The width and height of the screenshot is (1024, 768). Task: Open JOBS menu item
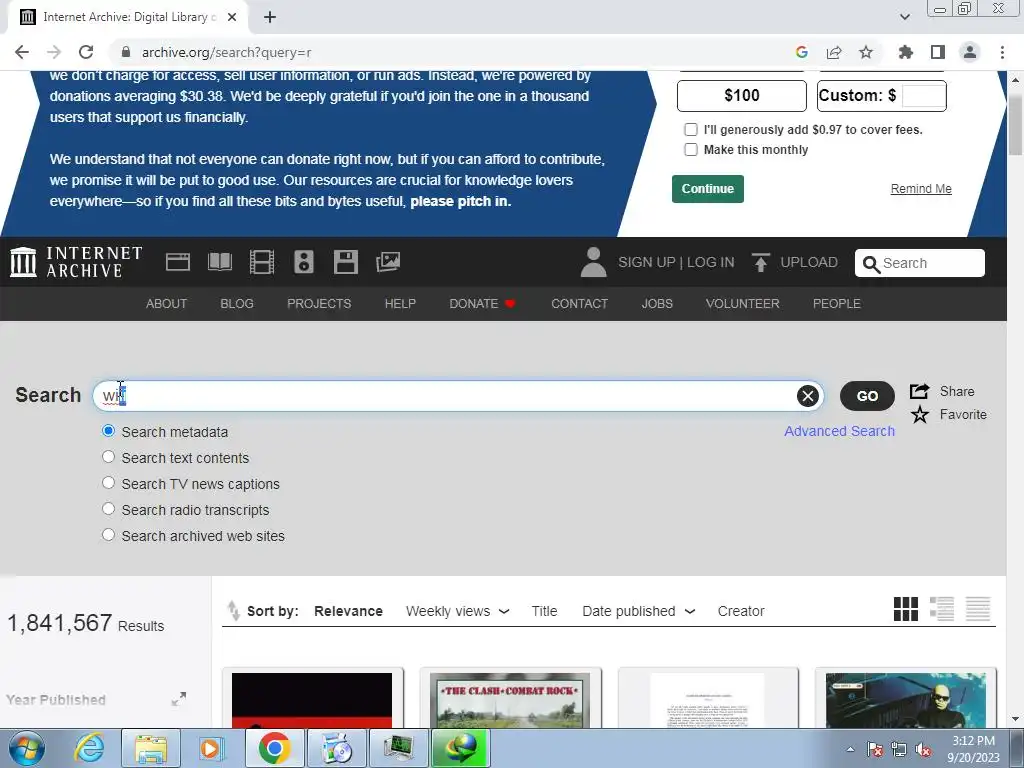(657, 304)
